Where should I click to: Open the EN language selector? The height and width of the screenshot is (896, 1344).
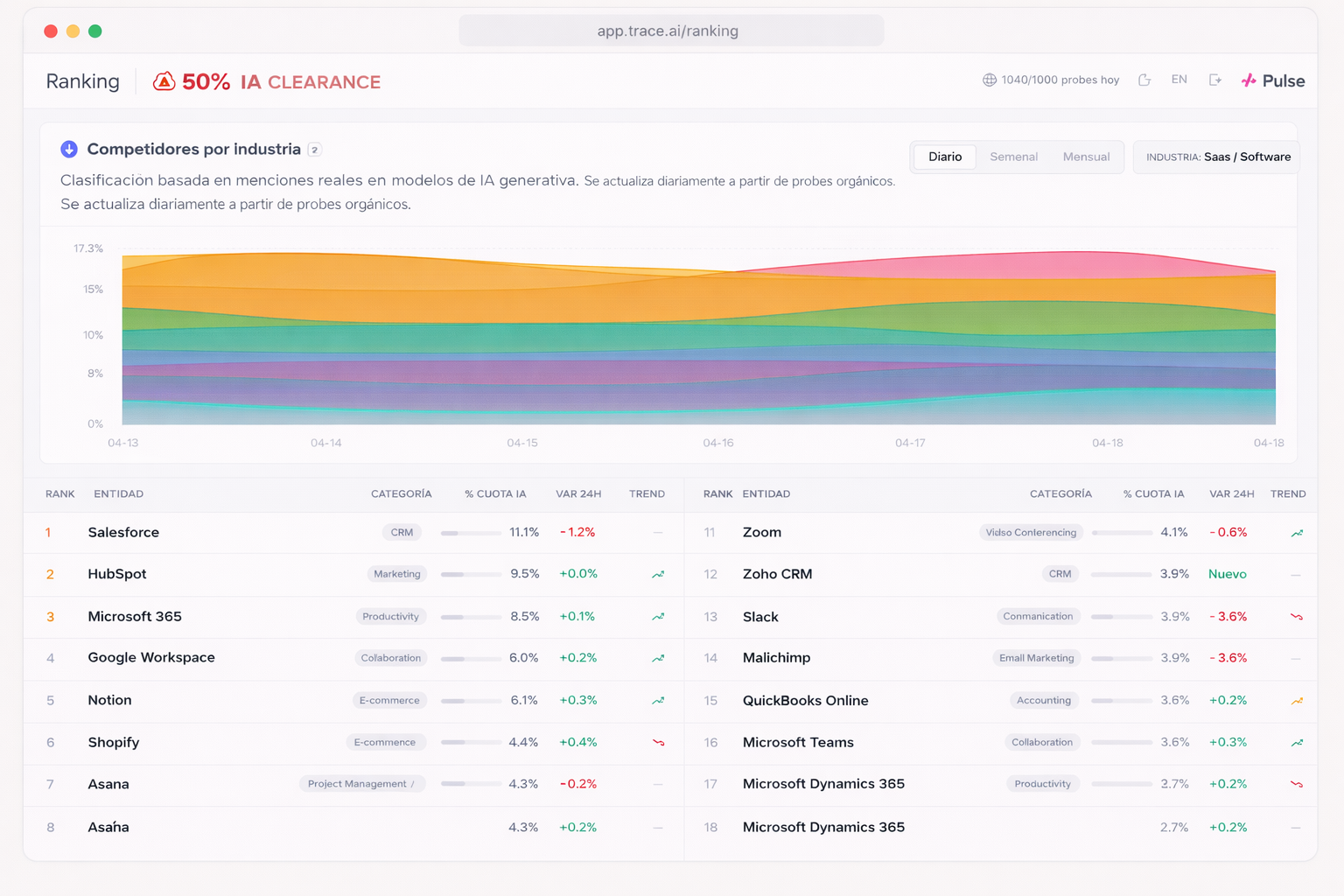point(1179,80)
